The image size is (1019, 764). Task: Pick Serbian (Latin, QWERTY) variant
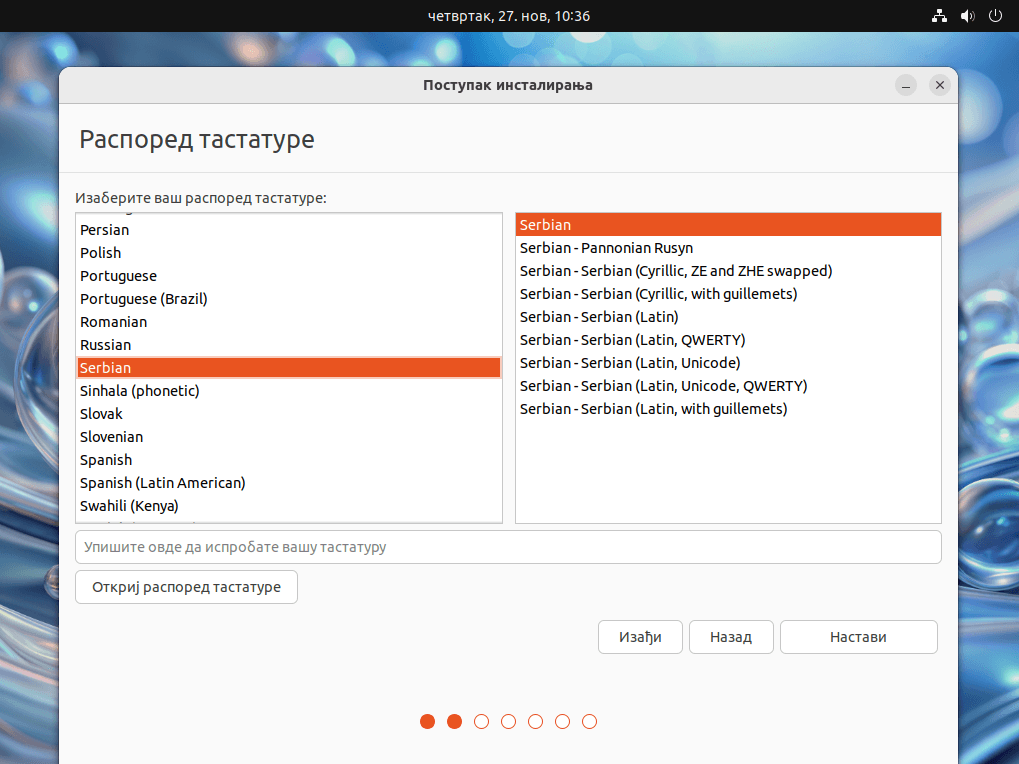point(728,340)
